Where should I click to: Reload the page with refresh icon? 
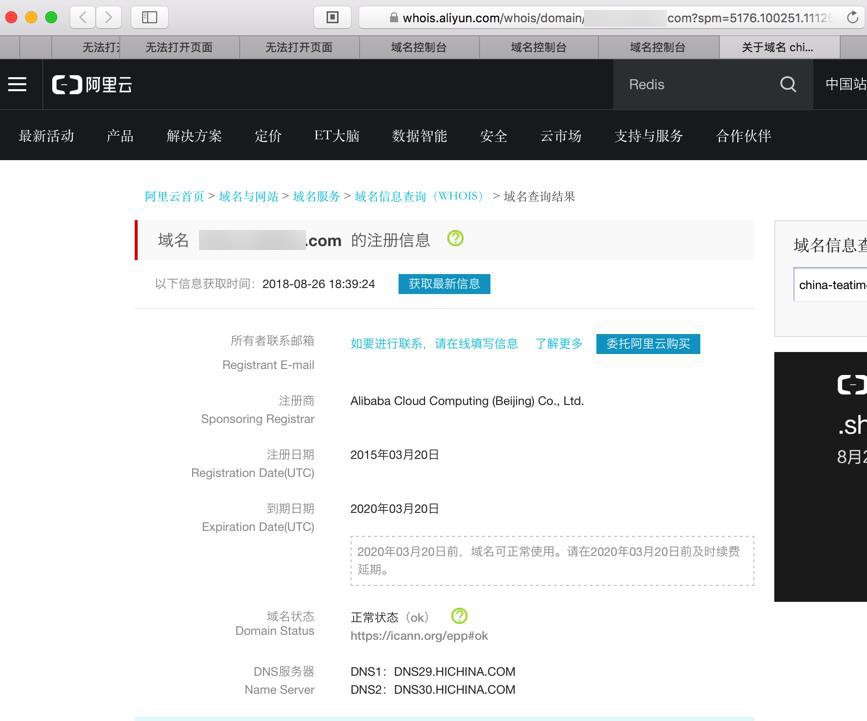tap(852, 18)
